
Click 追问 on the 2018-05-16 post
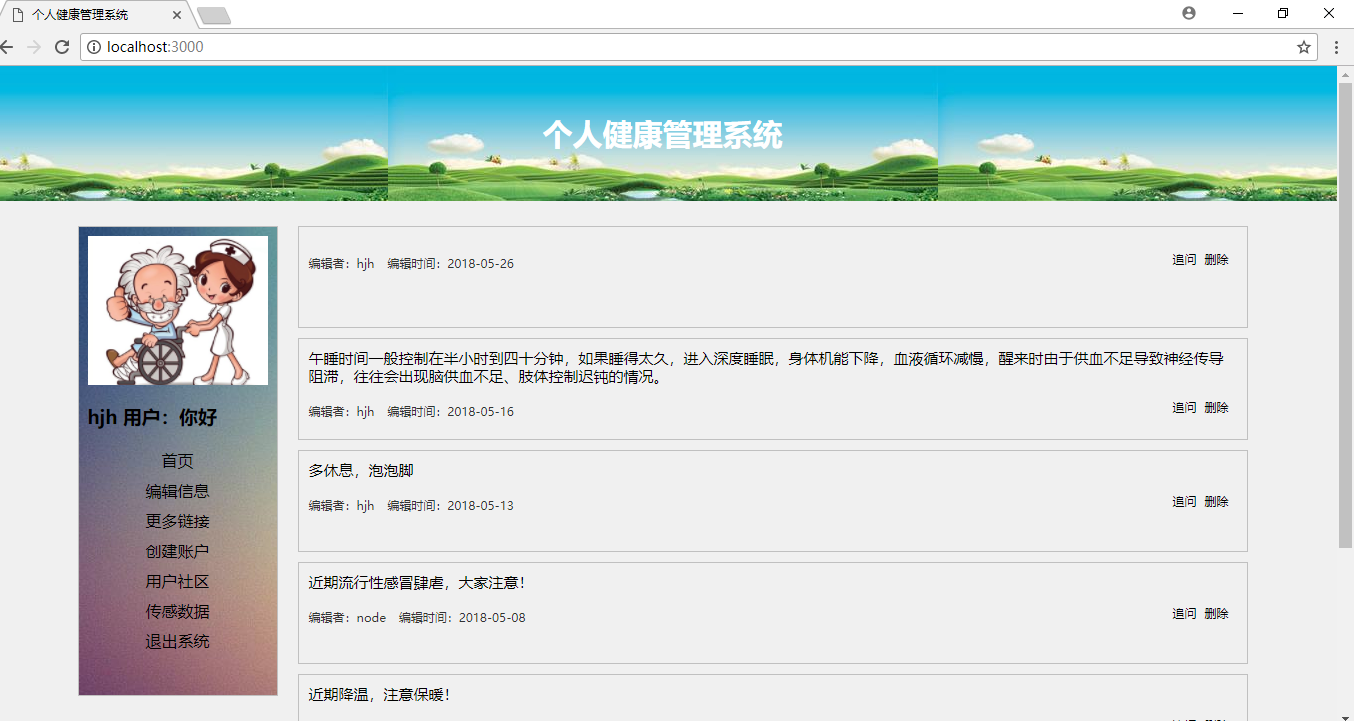tap(1184, 408)
